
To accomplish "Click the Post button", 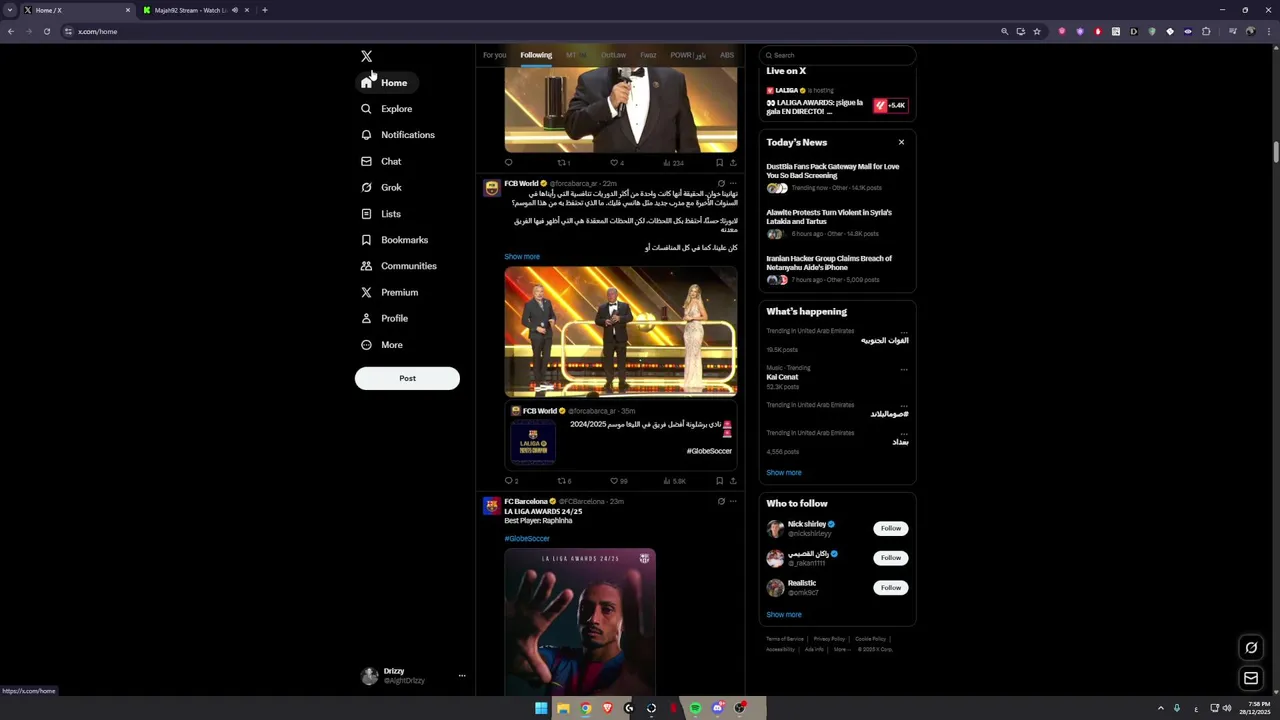I will click(x=407, y=378).
